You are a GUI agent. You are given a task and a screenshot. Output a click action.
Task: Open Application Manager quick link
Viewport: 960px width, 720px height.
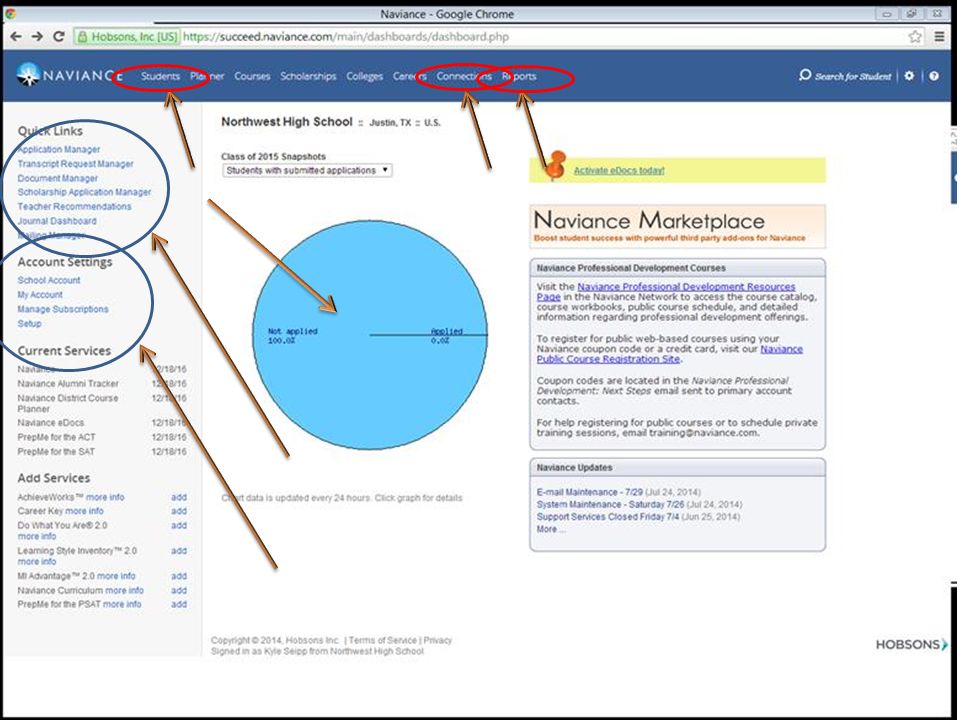59,149
